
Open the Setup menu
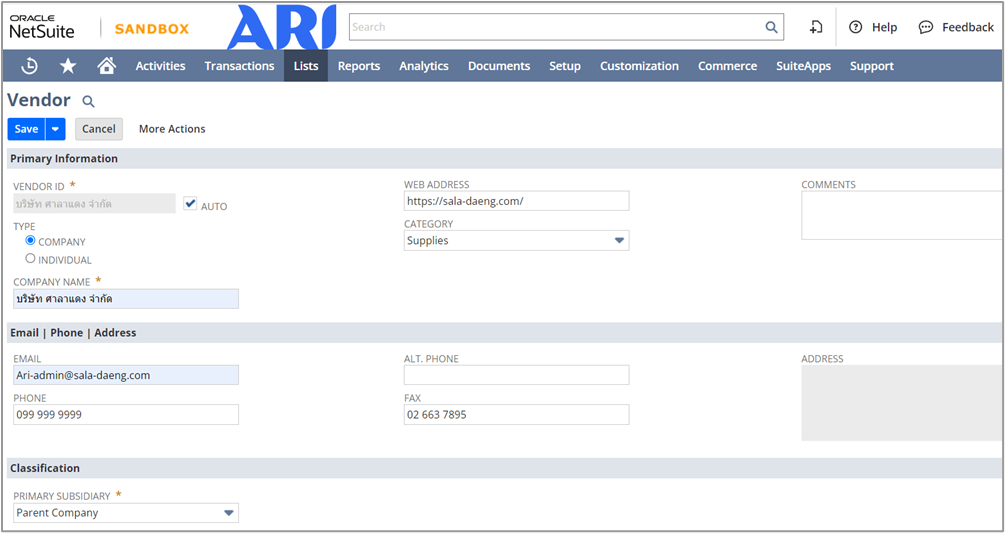click(565, 66)
